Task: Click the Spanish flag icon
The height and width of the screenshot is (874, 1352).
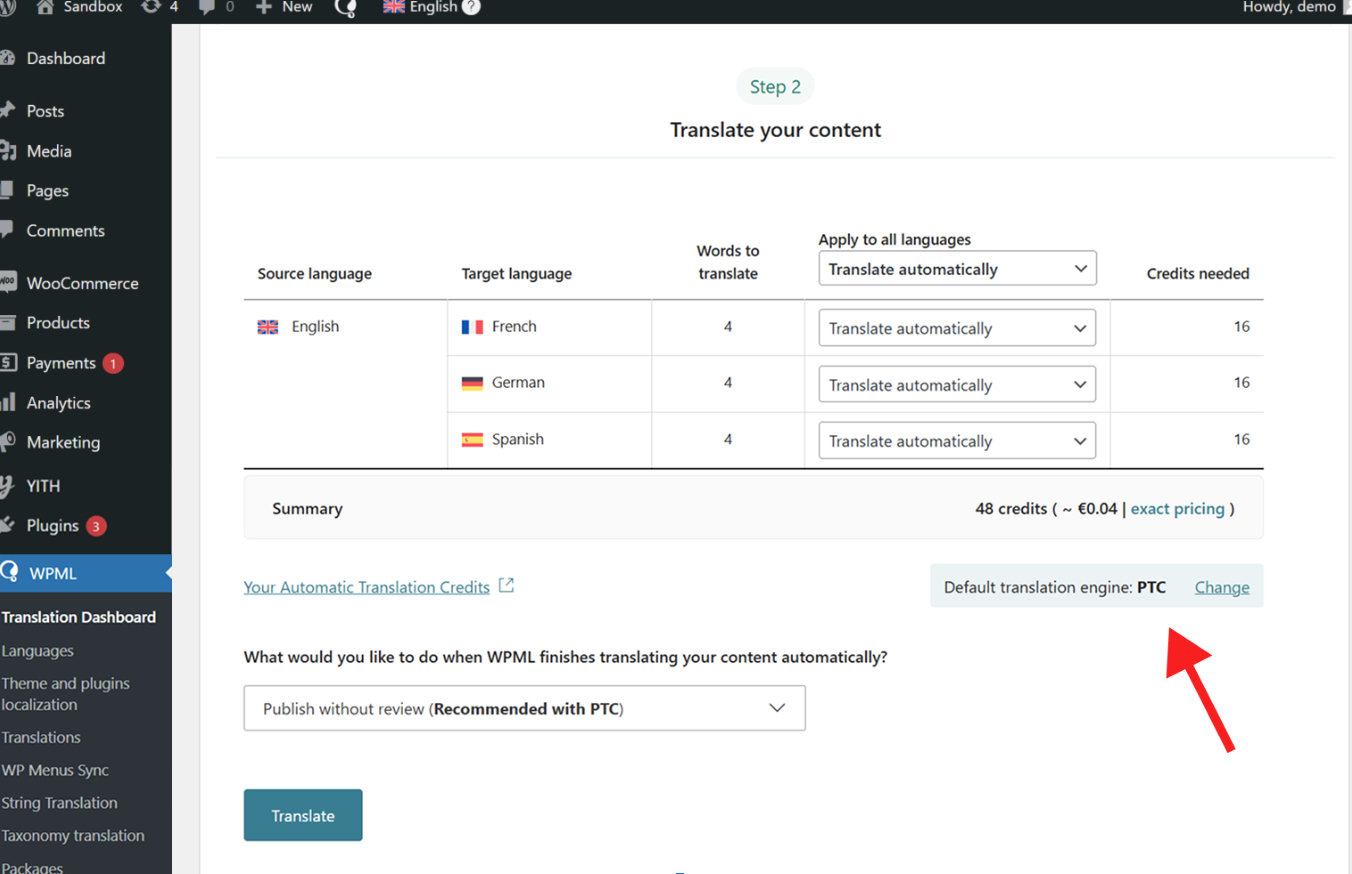Action: (472, 439)
